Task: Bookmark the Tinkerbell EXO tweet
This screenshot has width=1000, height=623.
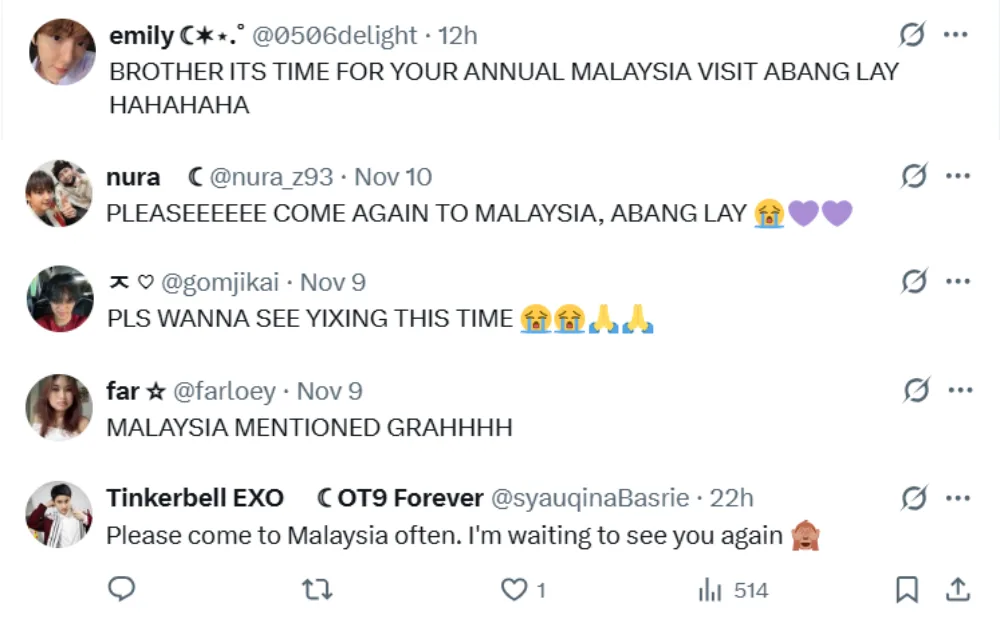Action: pyautogui.click(x=907, y=590)
